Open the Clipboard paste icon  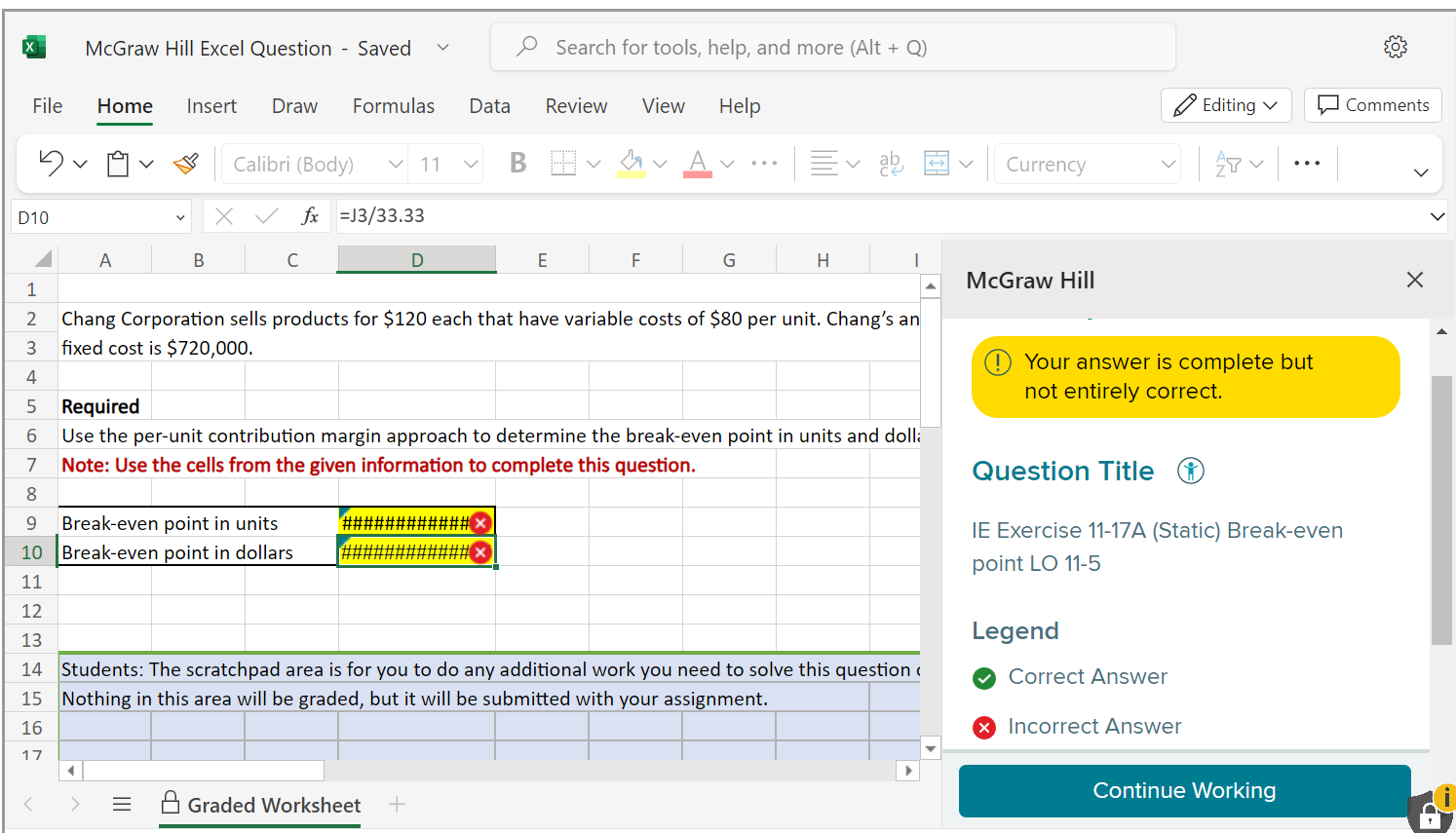116,163
